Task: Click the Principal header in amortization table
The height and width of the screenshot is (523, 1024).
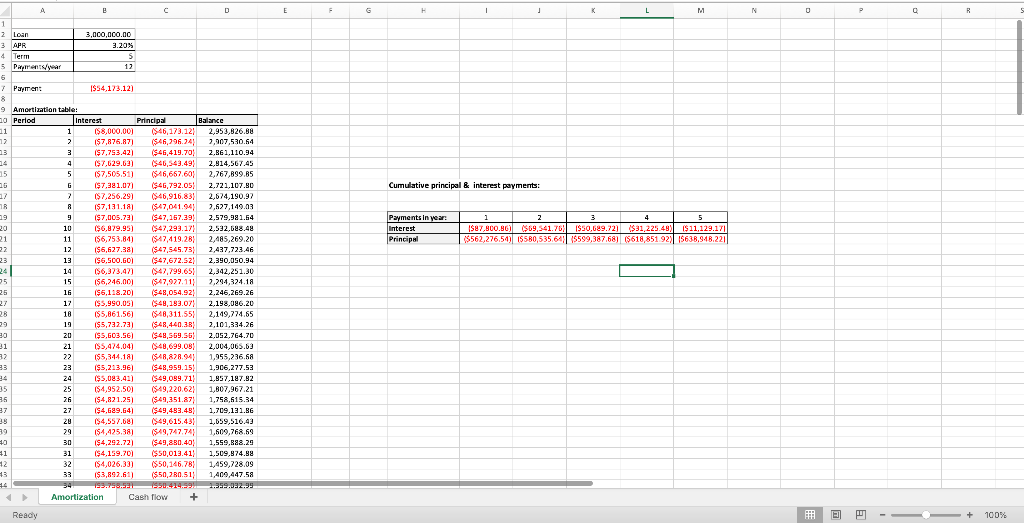Action: (x=166, y=120)
